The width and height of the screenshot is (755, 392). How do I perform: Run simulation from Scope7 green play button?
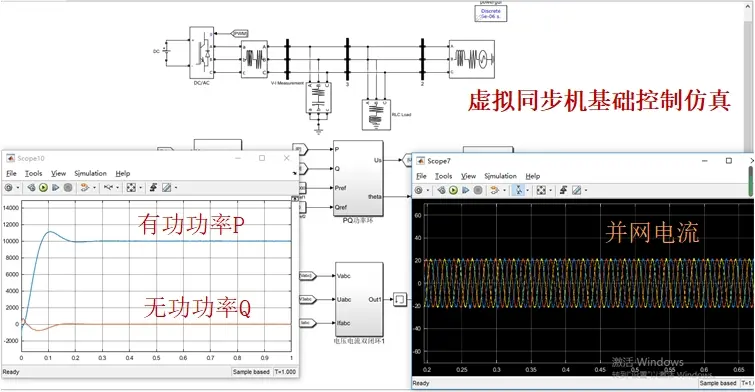click(453, 190)
